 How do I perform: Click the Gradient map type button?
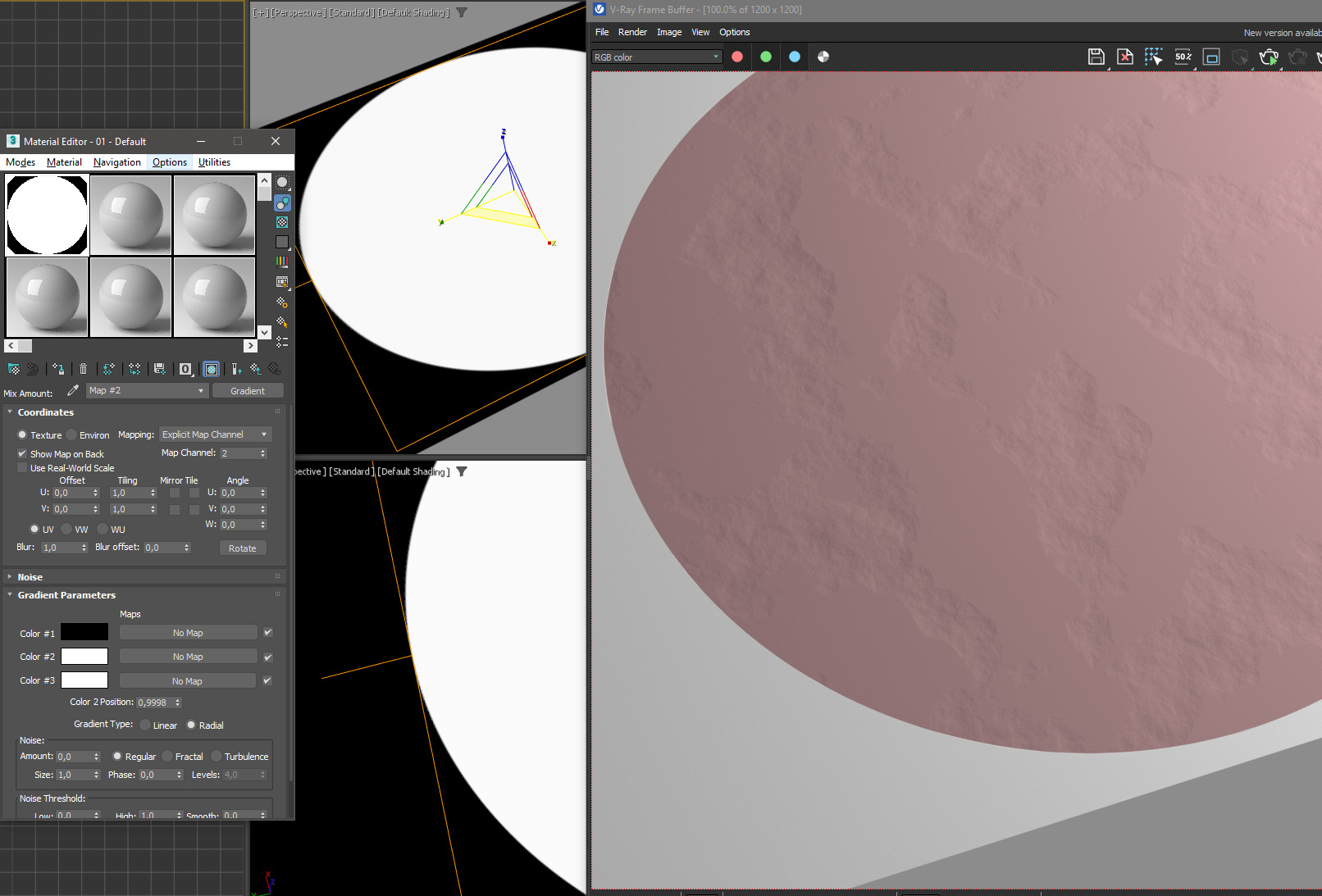[248, 391]
